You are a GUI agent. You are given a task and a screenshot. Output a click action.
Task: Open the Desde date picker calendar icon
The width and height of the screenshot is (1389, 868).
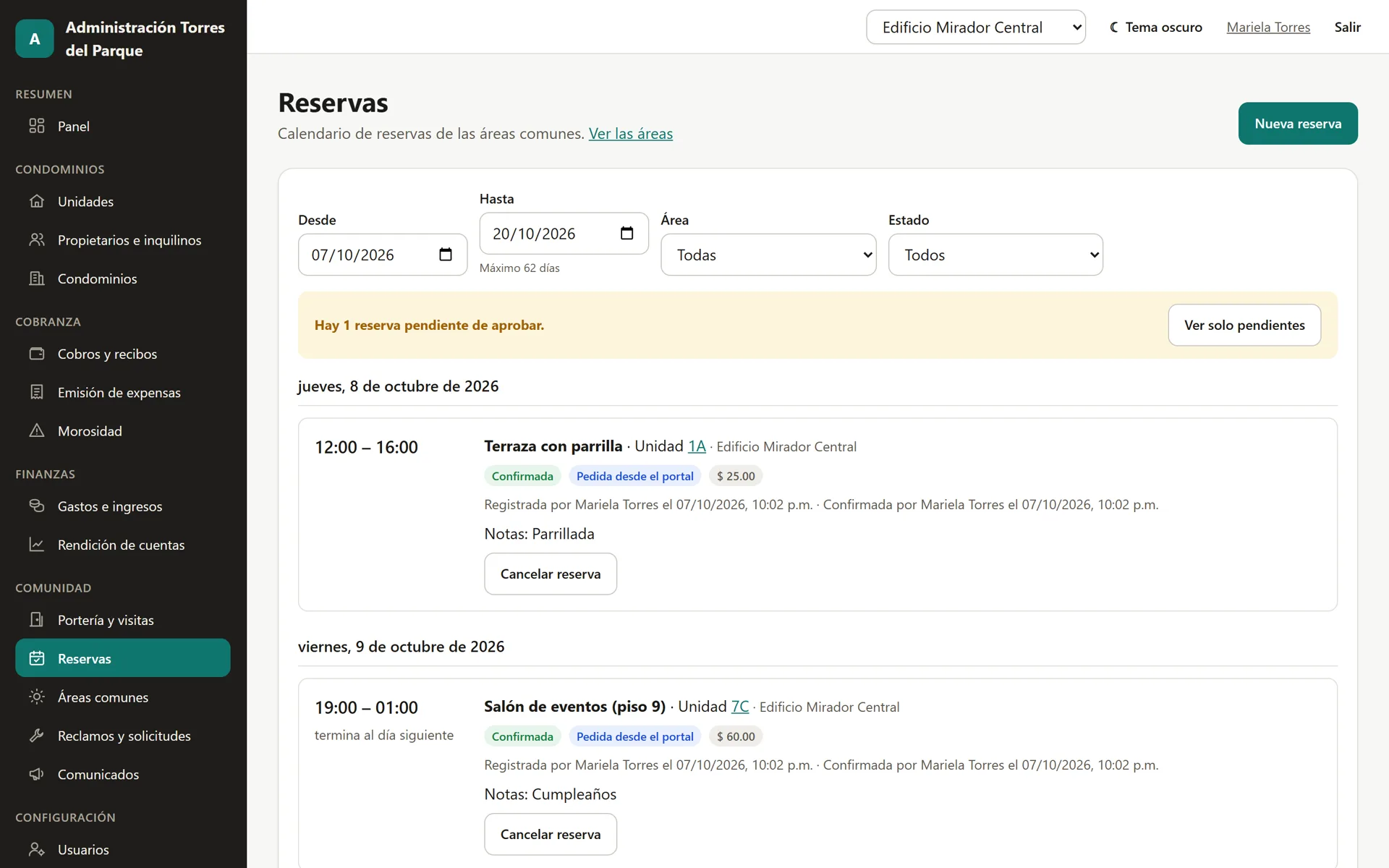click(446, 255)
